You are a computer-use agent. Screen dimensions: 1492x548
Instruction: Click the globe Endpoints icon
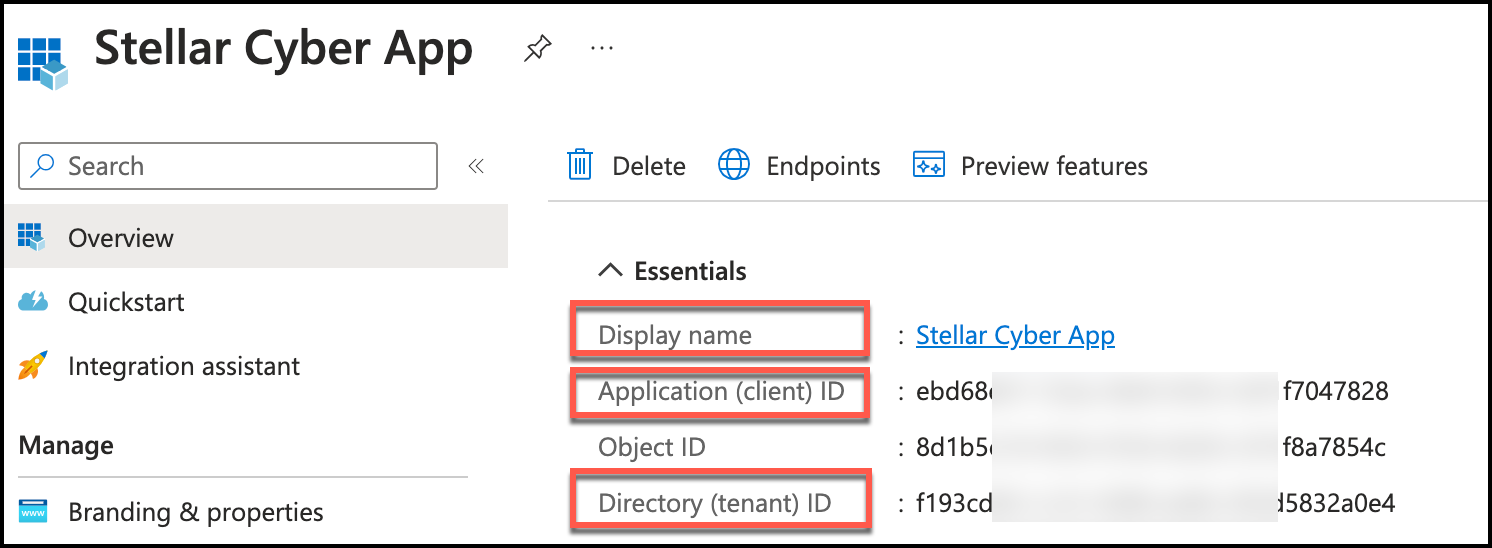point(734,165)
